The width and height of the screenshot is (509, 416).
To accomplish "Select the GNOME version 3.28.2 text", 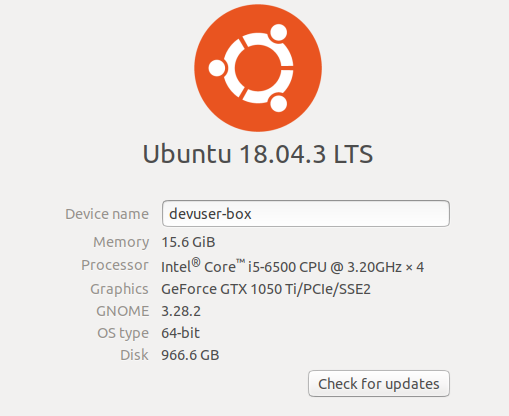I will [x=181, y=311].
